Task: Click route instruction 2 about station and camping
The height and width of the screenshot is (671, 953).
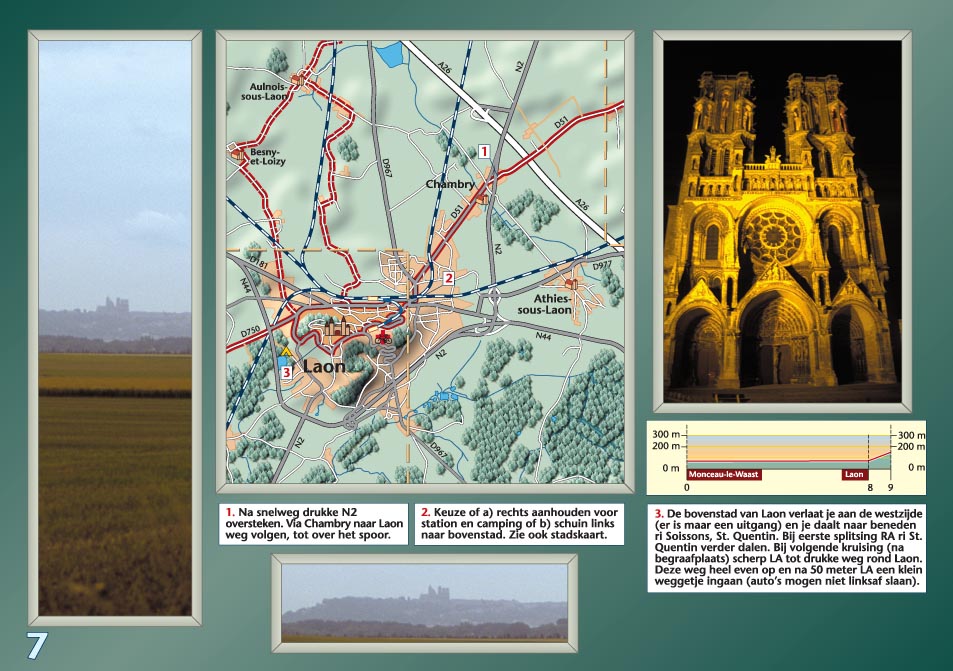Action: tap(519, 524)
